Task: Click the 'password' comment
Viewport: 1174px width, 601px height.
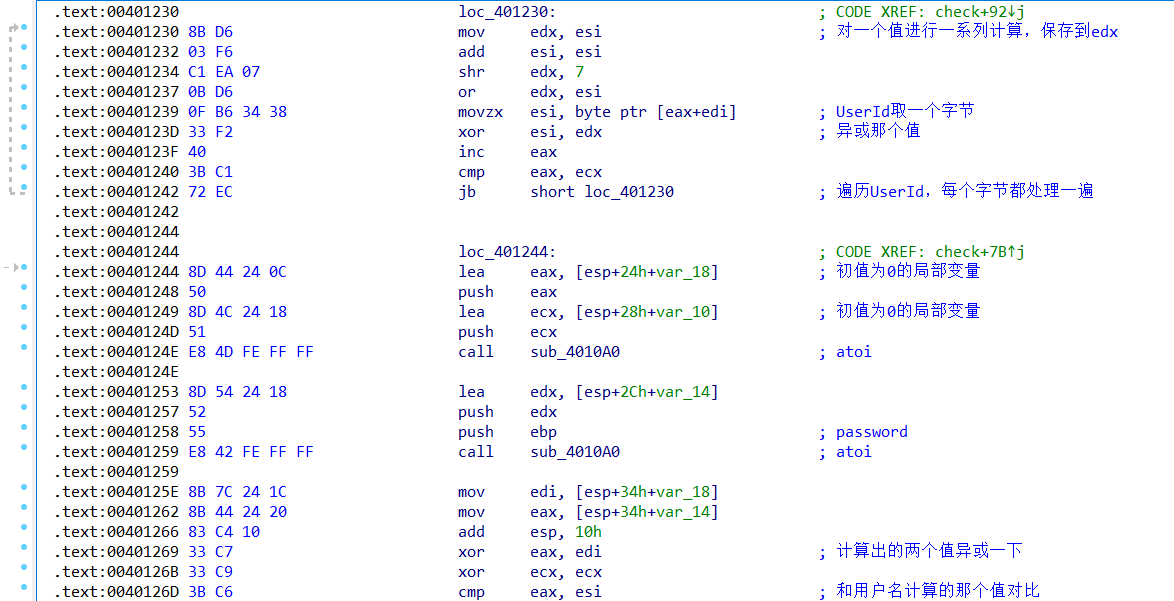Action: tap(872, 432)
